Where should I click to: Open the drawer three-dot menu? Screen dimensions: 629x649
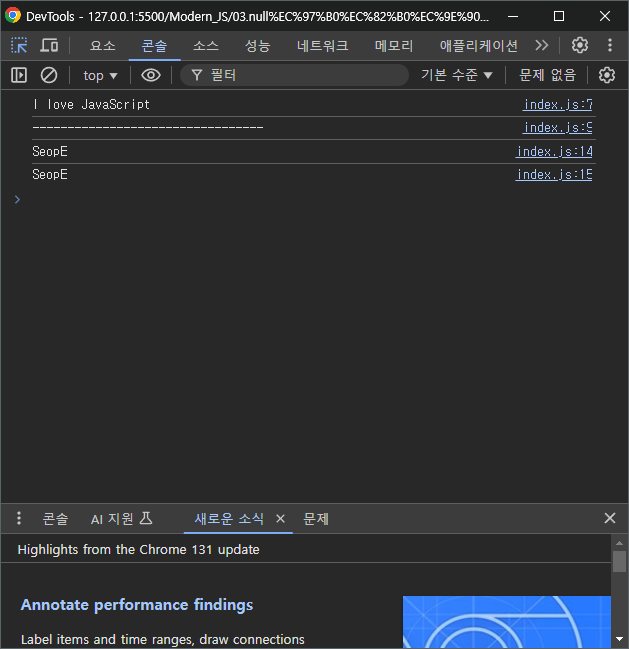[x=19, y=518]
